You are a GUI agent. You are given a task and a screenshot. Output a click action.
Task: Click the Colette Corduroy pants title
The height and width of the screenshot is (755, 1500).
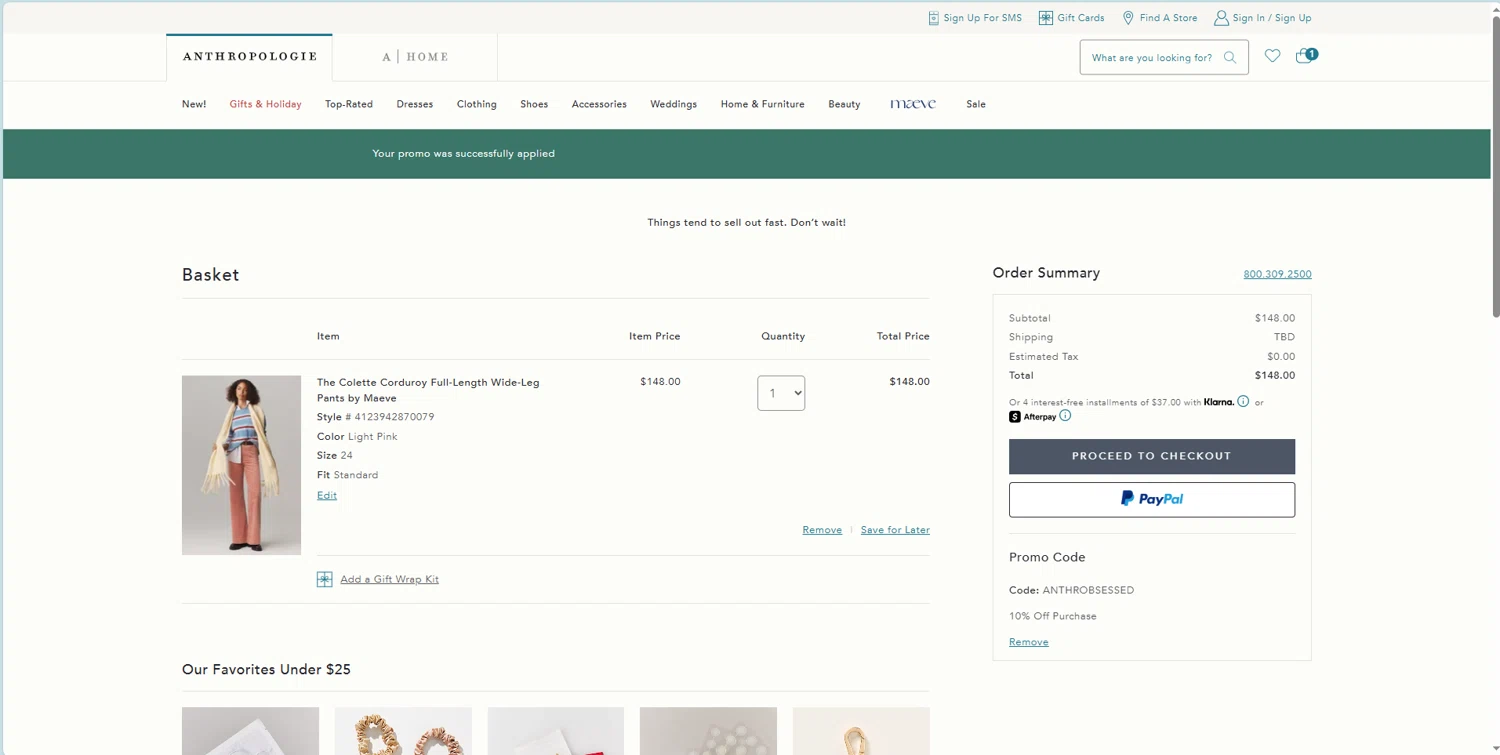click(x=428, y=390)
